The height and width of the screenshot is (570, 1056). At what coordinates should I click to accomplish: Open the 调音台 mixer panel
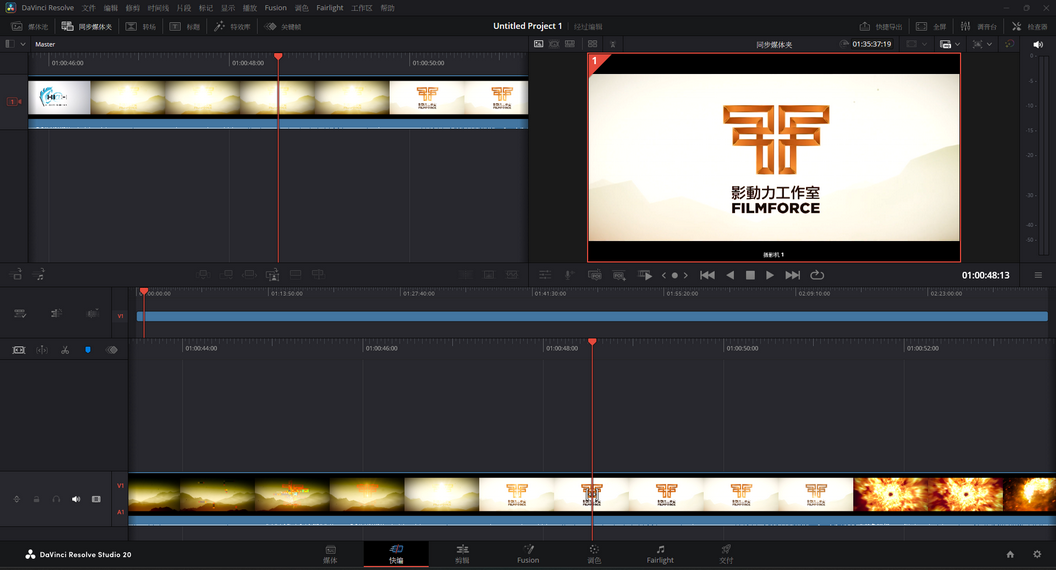(x=978, y=26)
